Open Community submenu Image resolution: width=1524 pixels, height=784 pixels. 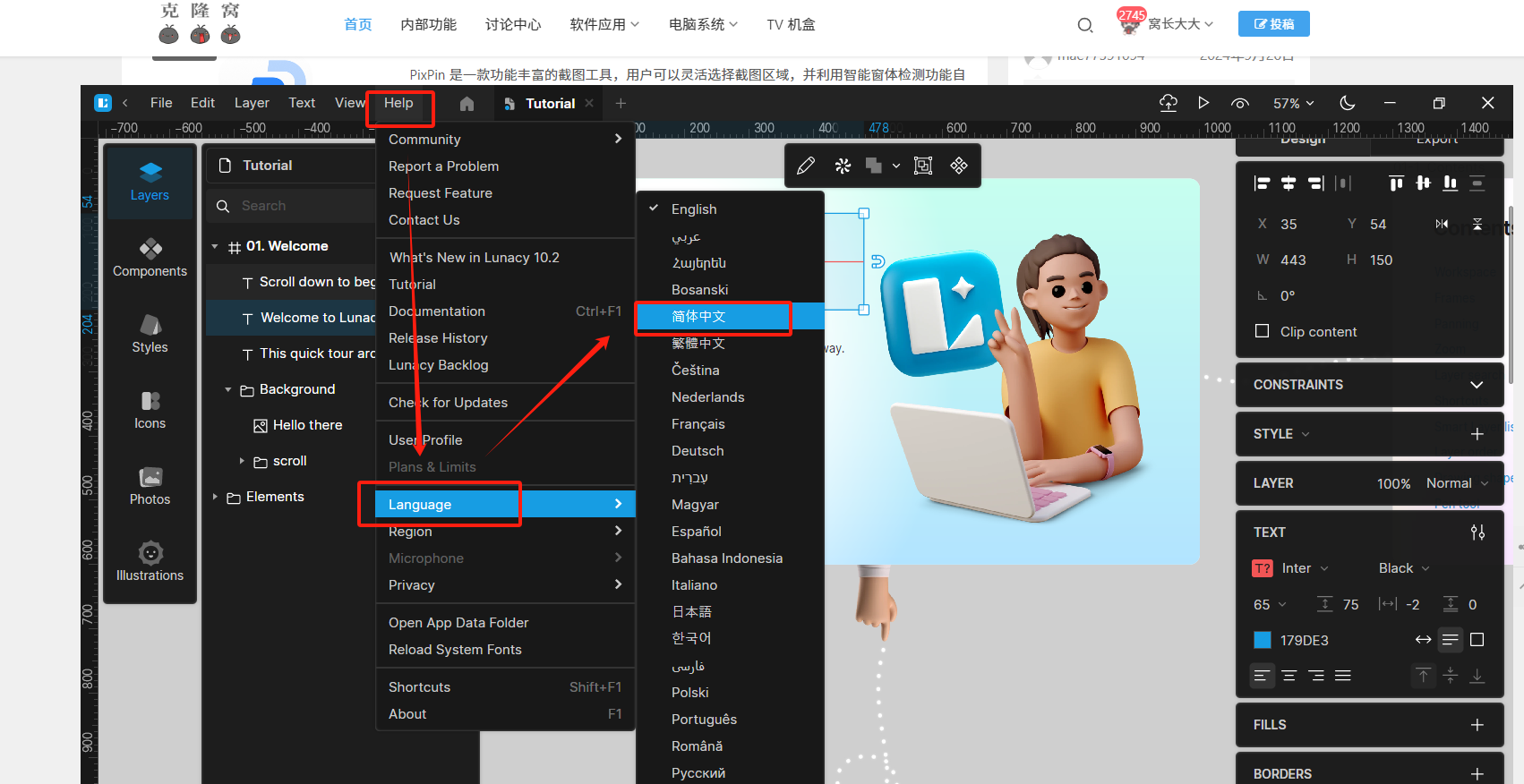(x=505, y=140)
